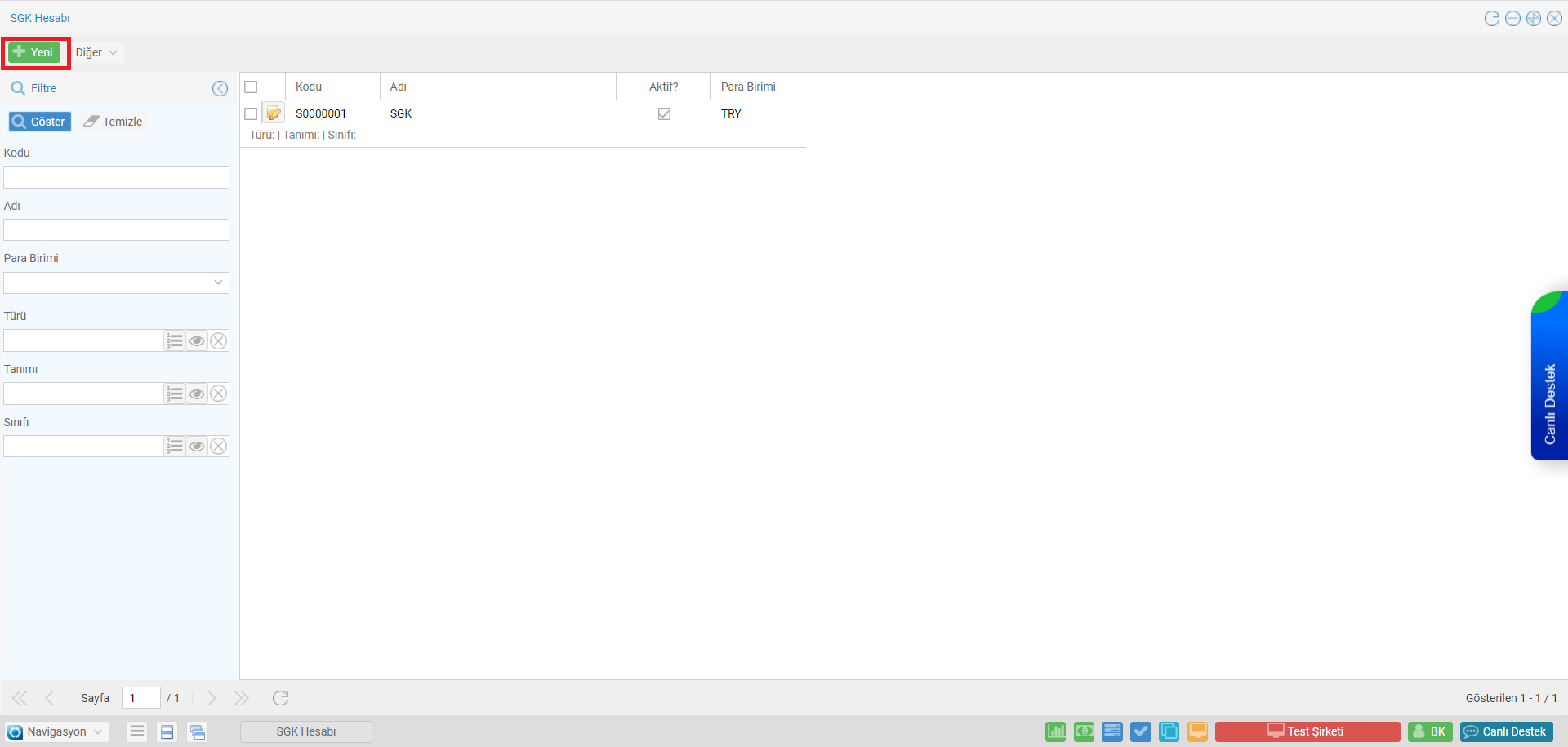Screen dimensions: 1568x747
Task: Open the blue overlapping windows icon
Action: 1169,731
